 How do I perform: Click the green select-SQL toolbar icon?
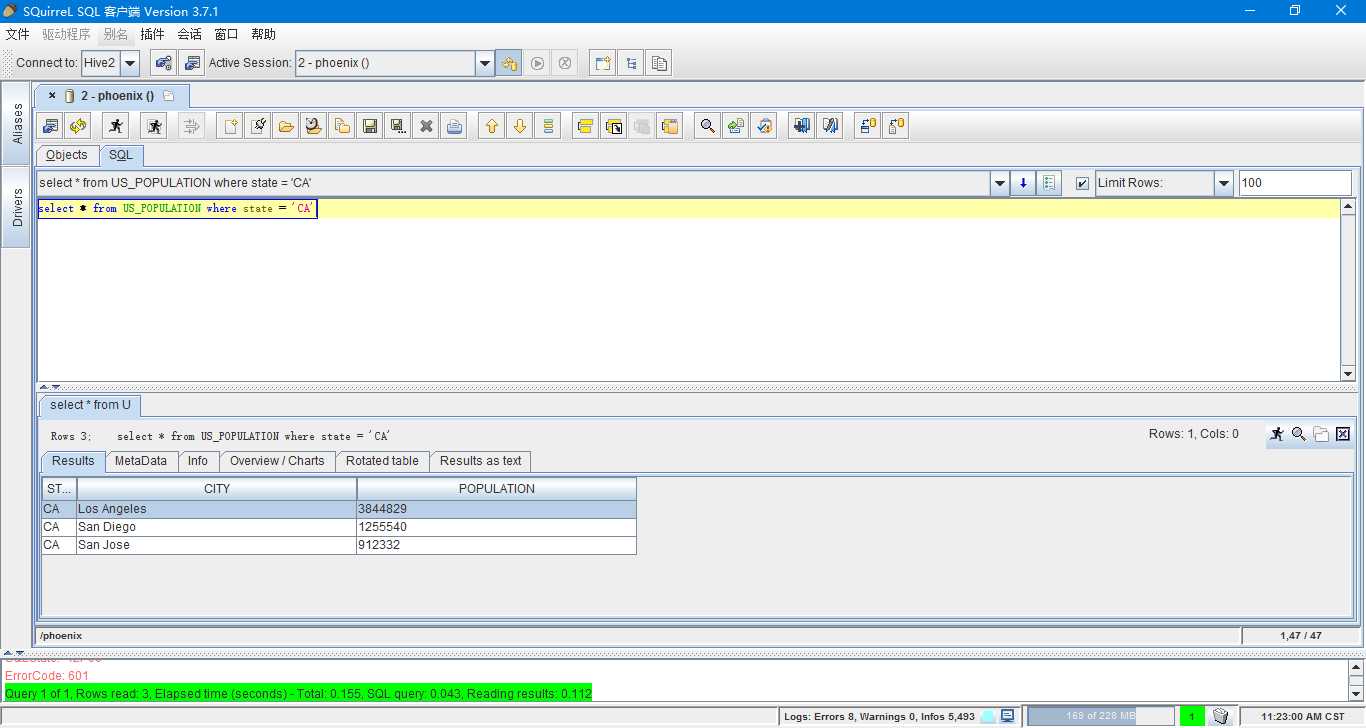pos(547,126)
